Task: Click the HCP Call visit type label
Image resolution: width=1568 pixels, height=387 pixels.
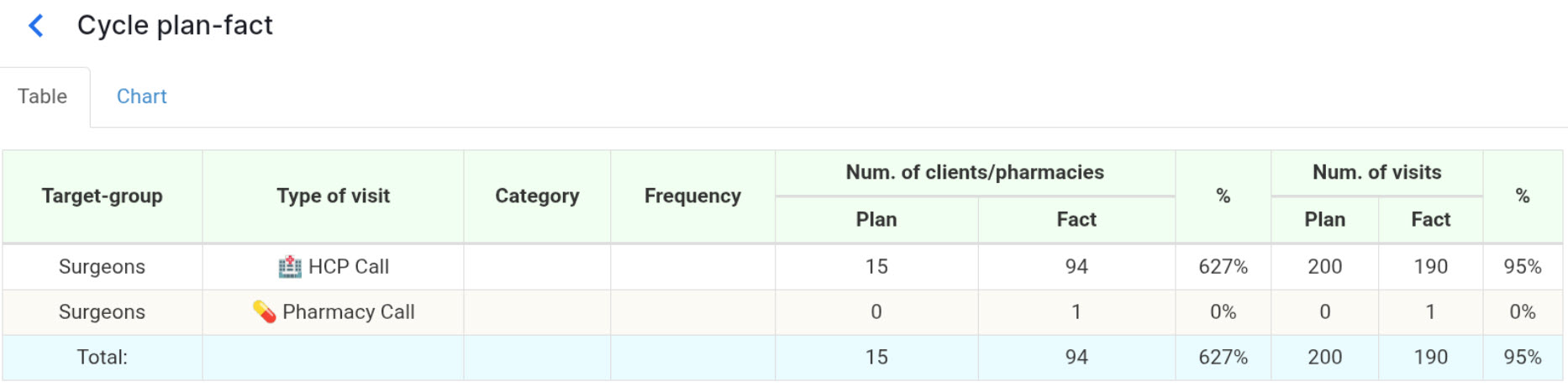Action: 348,267
